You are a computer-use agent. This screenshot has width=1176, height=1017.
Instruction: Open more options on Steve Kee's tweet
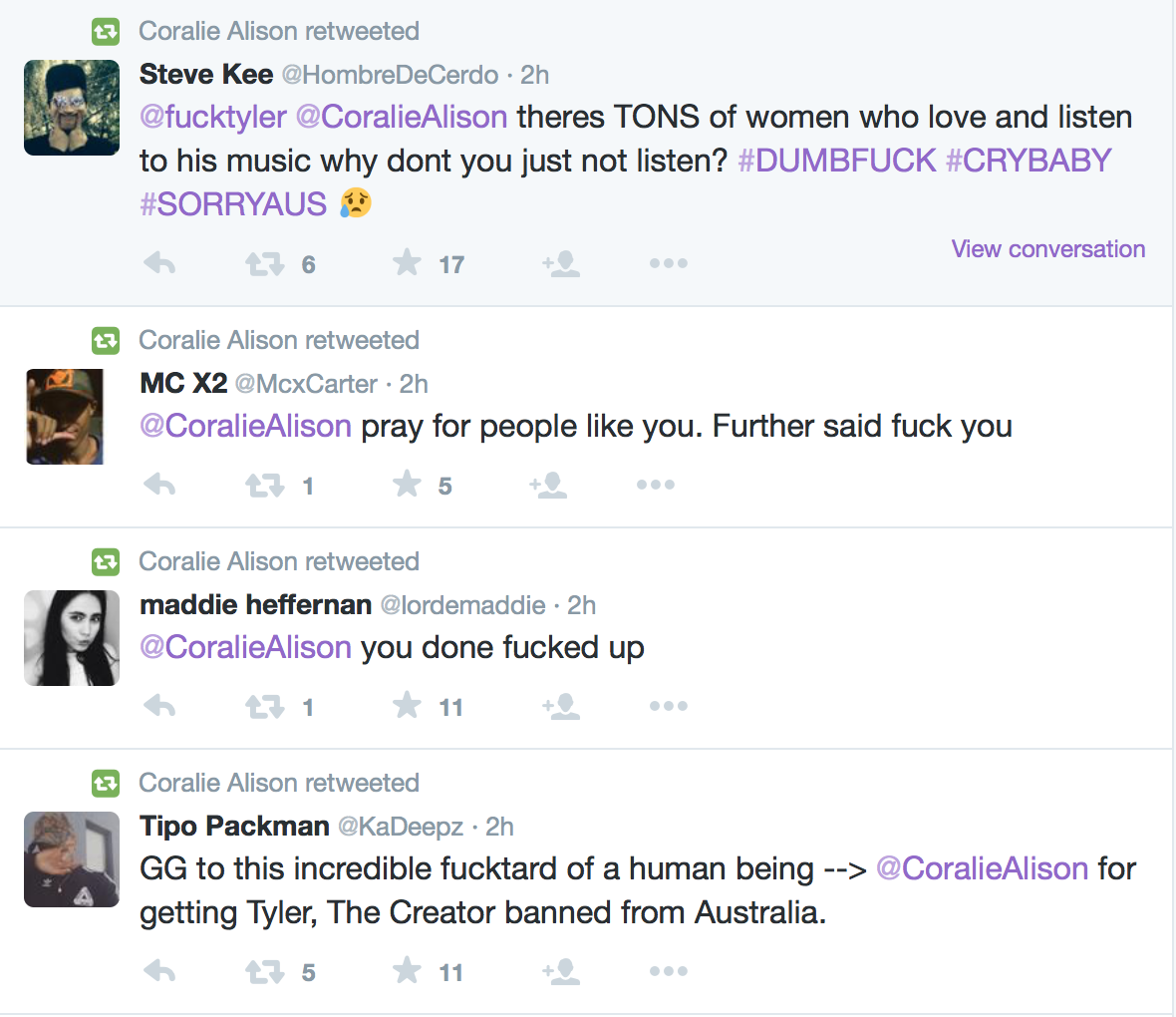pyautogui.click(x=668, y=264)
